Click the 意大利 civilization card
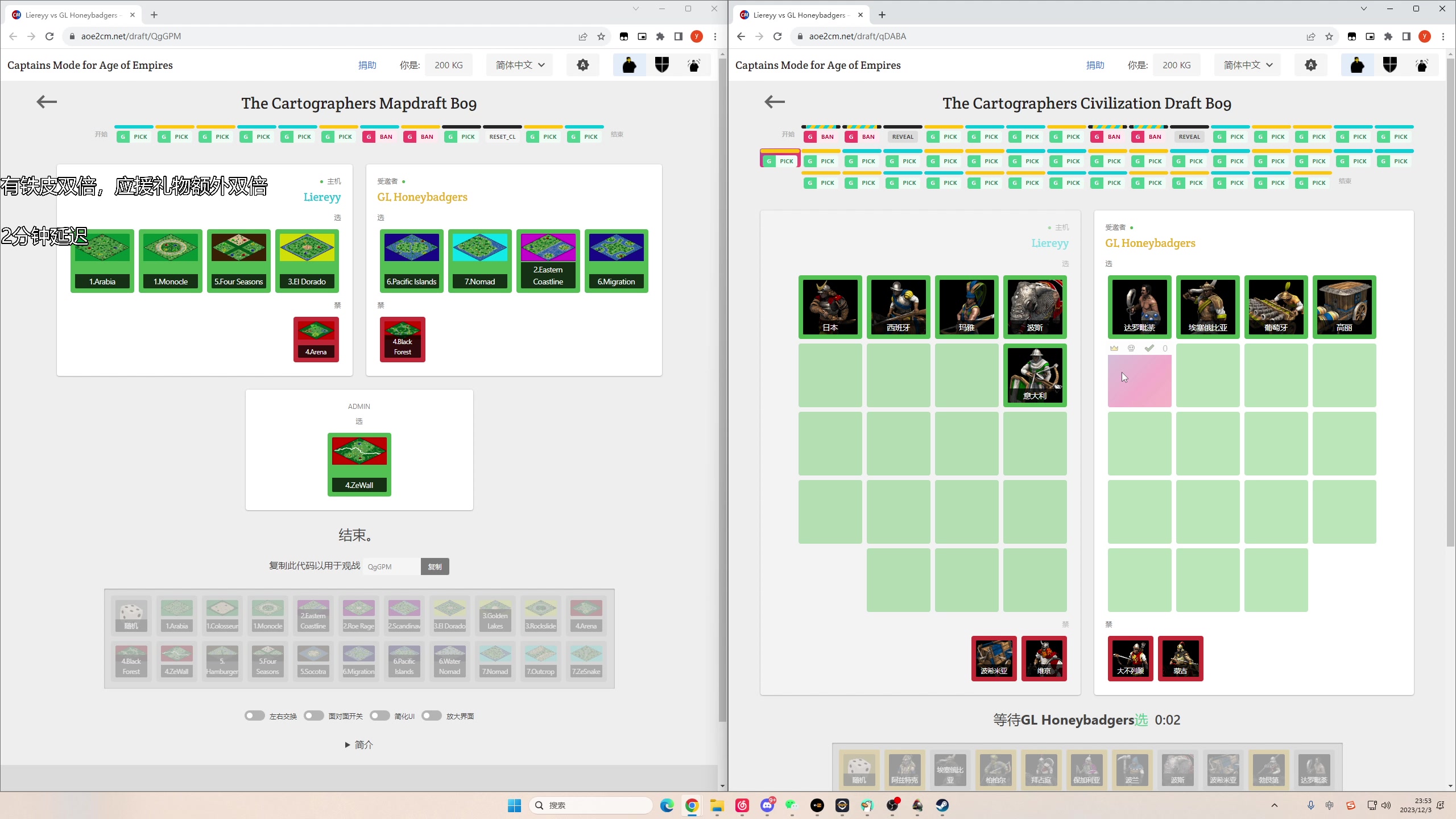This screenshot has height=819, width=1456. [1035, 375]
